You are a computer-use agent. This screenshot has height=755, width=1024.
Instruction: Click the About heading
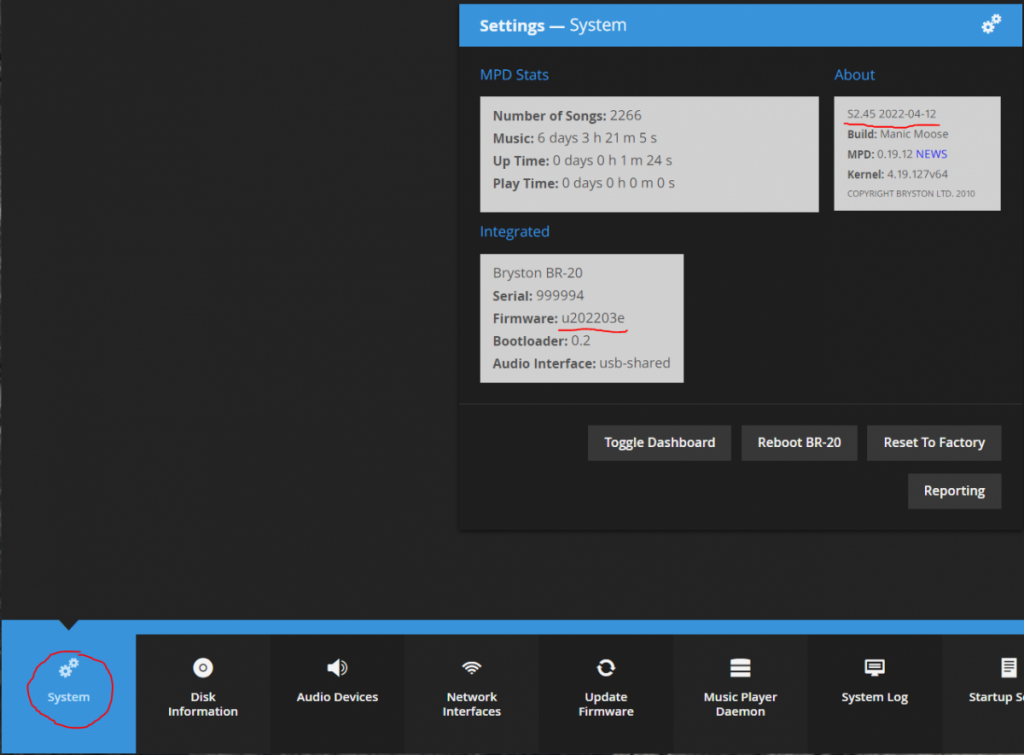[854, 74]
